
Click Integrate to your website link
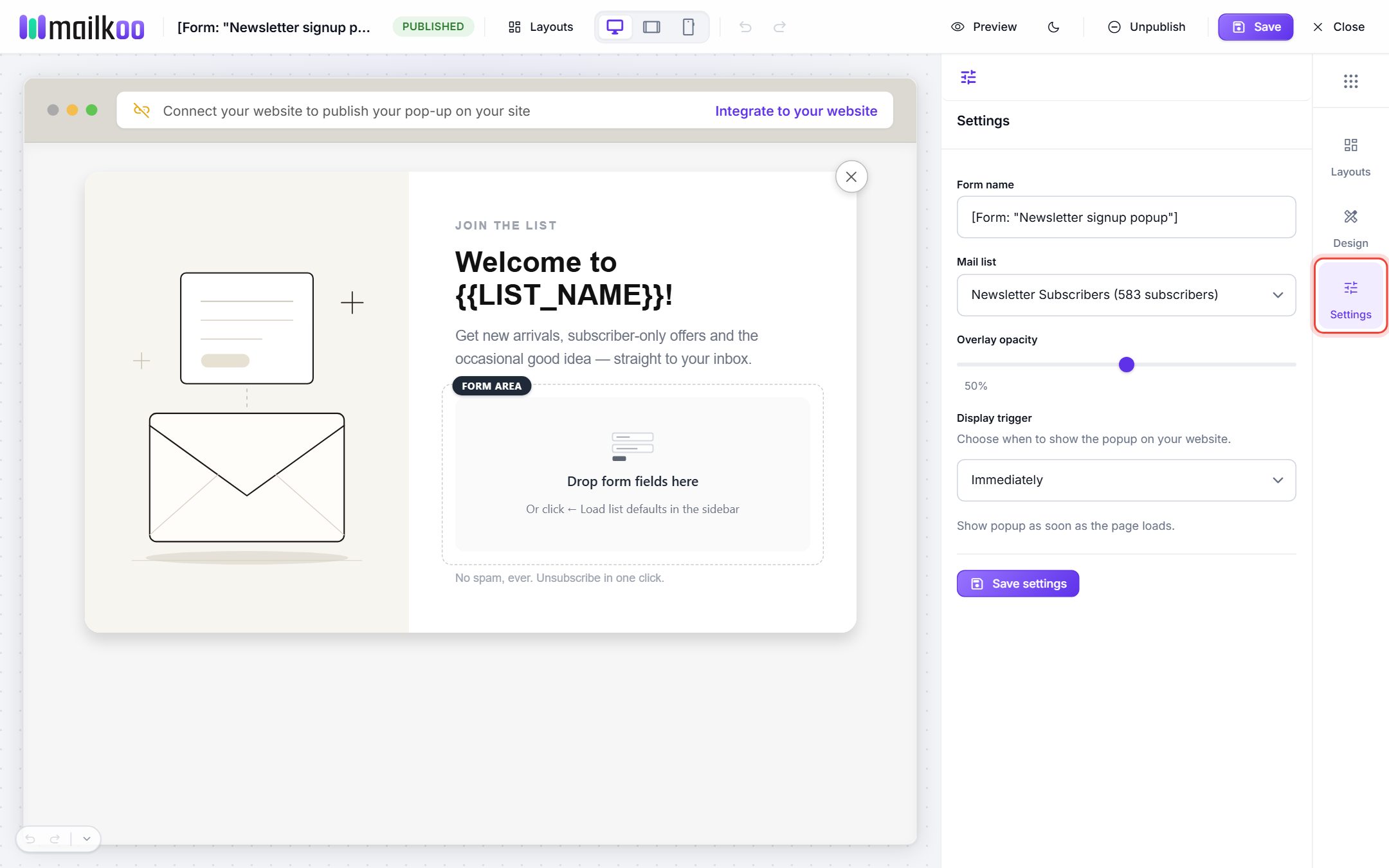pyautogui.click(x=796, y=111)
